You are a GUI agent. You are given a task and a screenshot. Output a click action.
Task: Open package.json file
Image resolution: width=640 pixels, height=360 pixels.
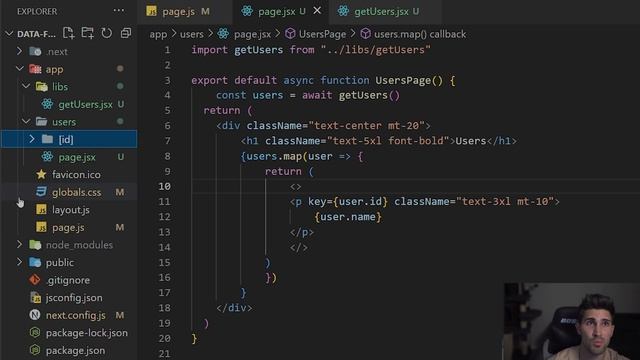click(75, 350)
